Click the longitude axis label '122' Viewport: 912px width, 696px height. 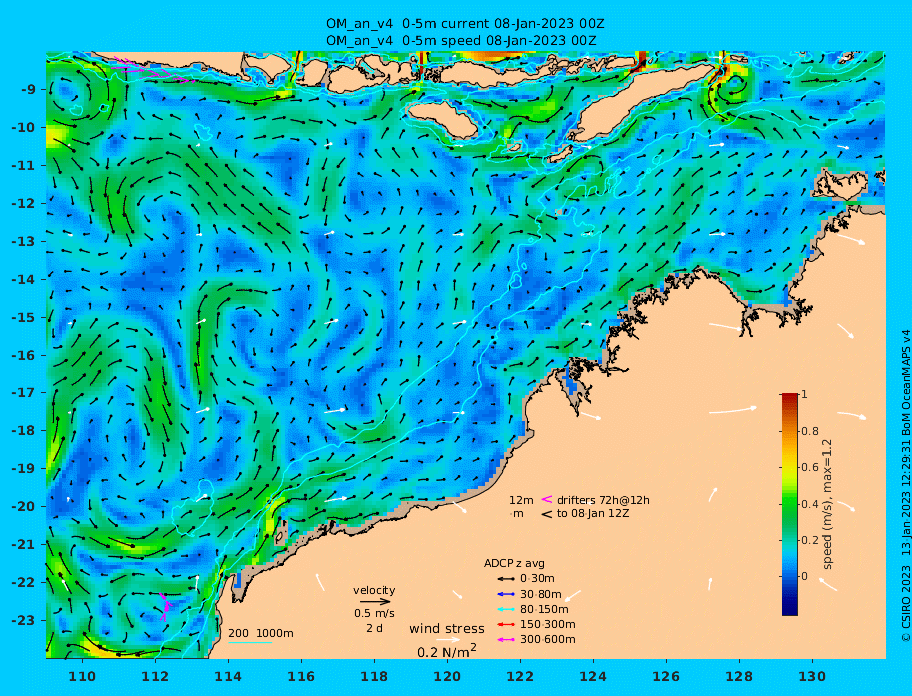(521, 677)
